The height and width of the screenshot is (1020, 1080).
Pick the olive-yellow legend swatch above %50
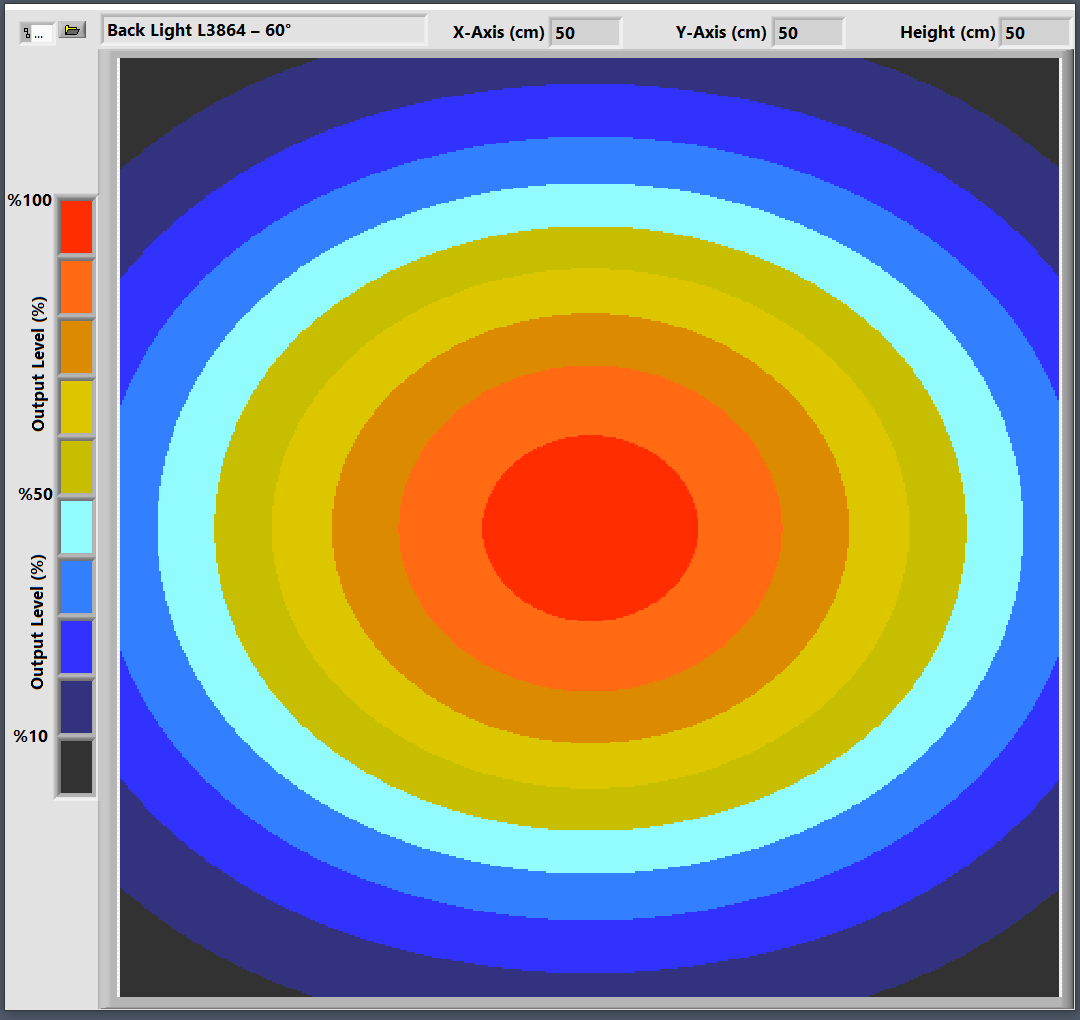76,467
